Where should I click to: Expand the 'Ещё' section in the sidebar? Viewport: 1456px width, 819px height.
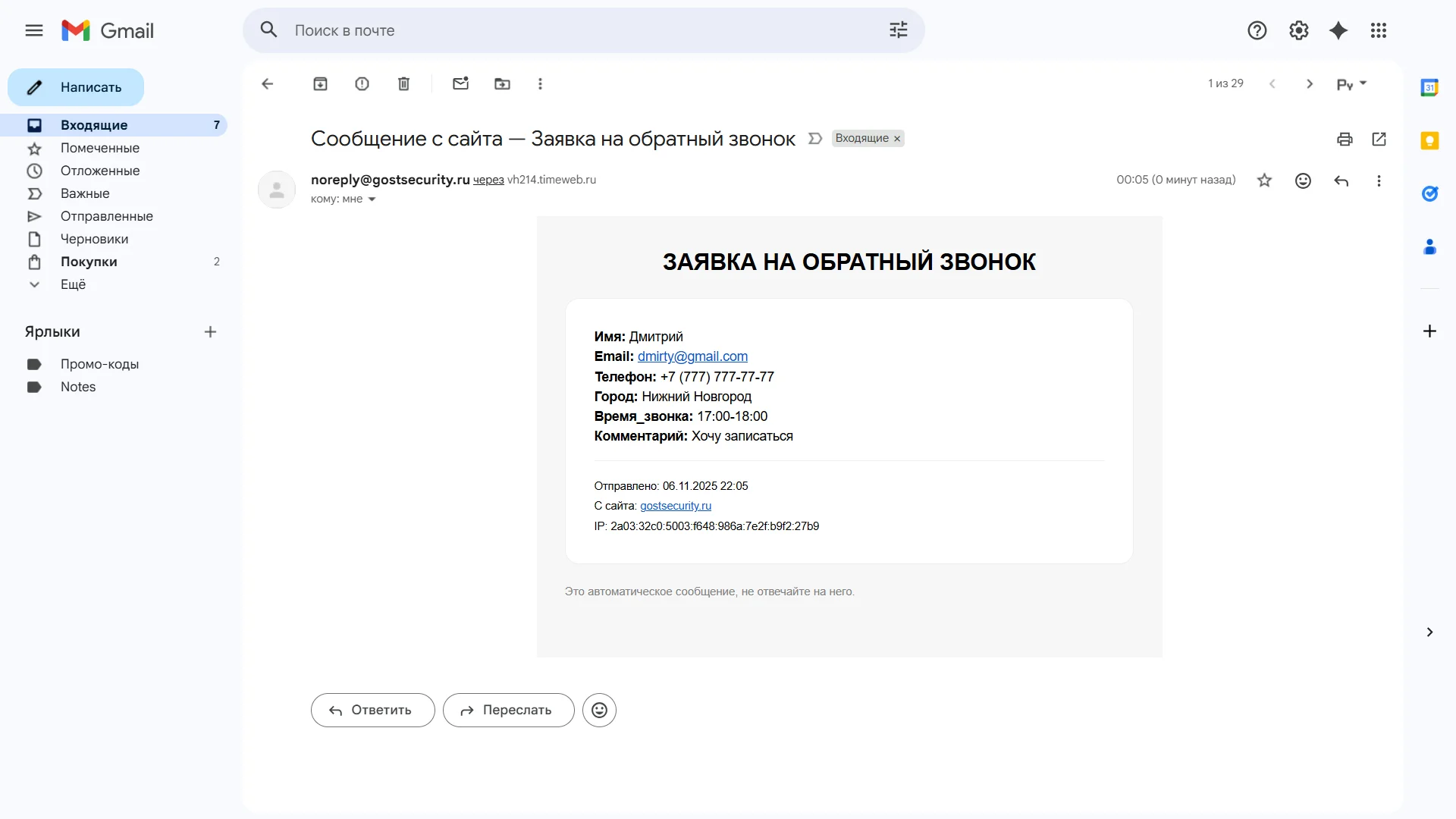coord(73,284)
